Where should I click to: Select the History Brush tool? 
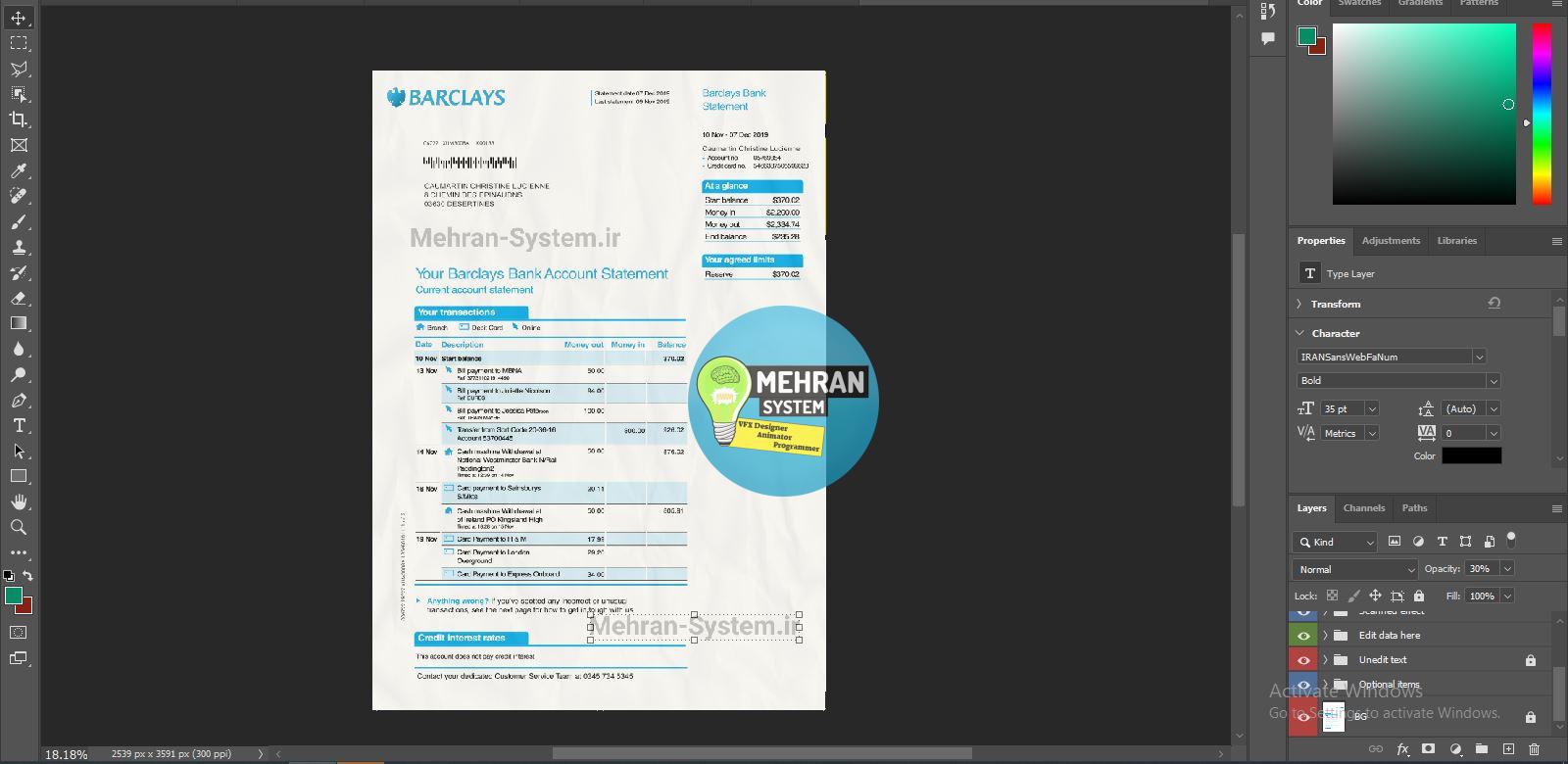[19, 272]
